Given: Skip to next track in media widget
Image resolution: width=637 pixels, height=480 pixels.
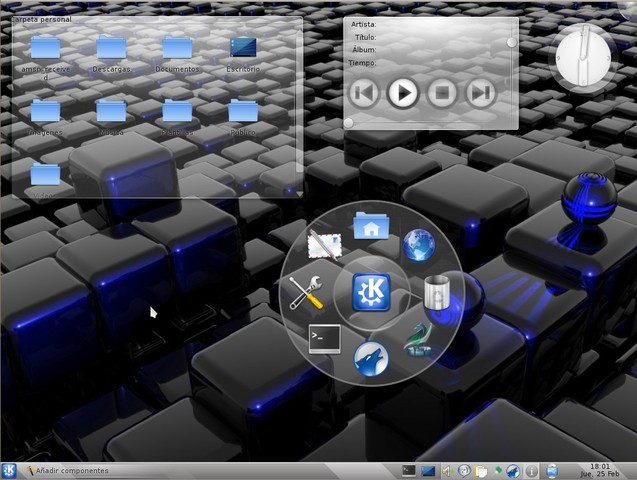Looking at the screenshot, I should 481,93.
